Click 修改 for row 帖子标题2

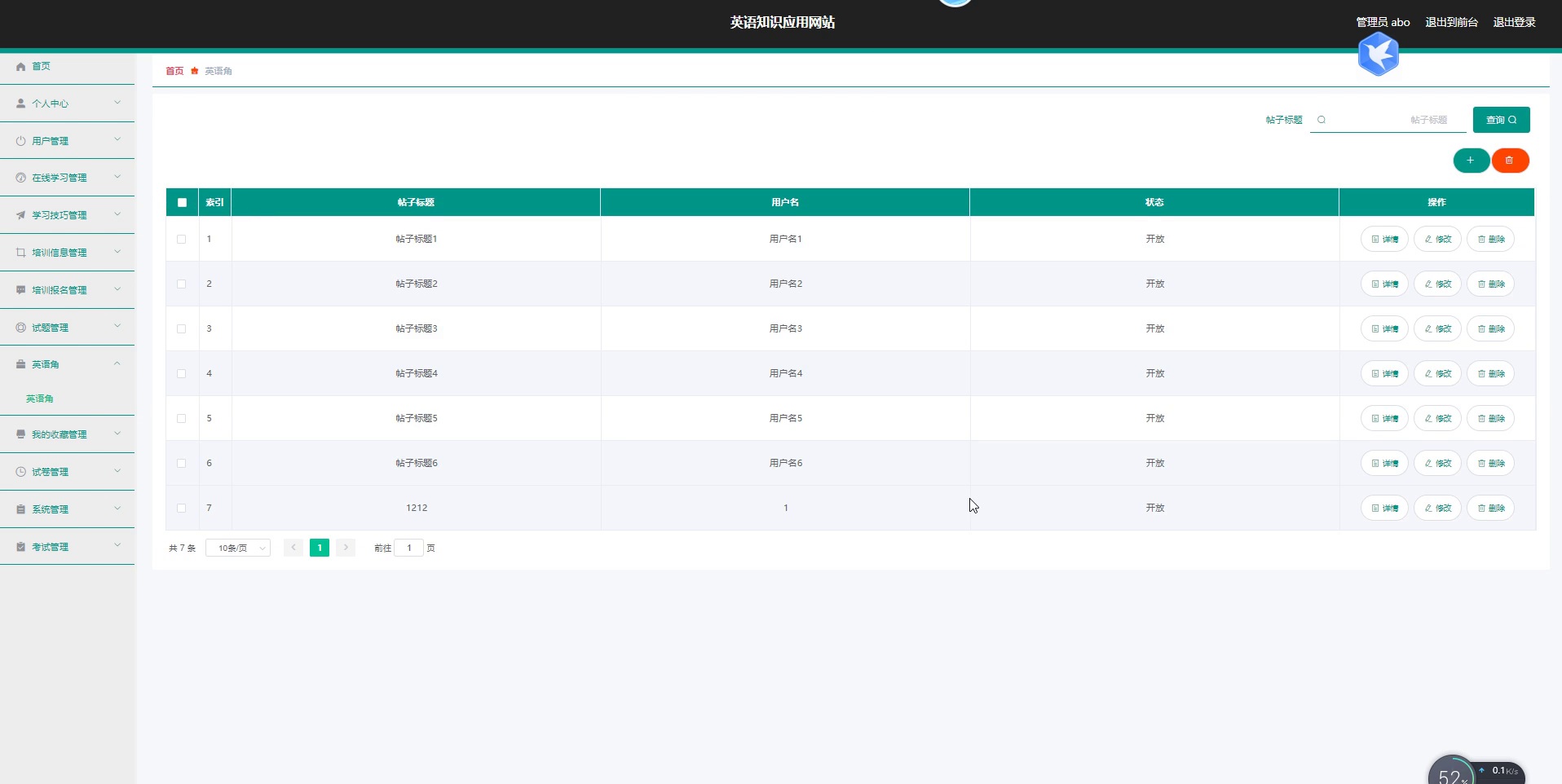click(x=1437, y=284)
